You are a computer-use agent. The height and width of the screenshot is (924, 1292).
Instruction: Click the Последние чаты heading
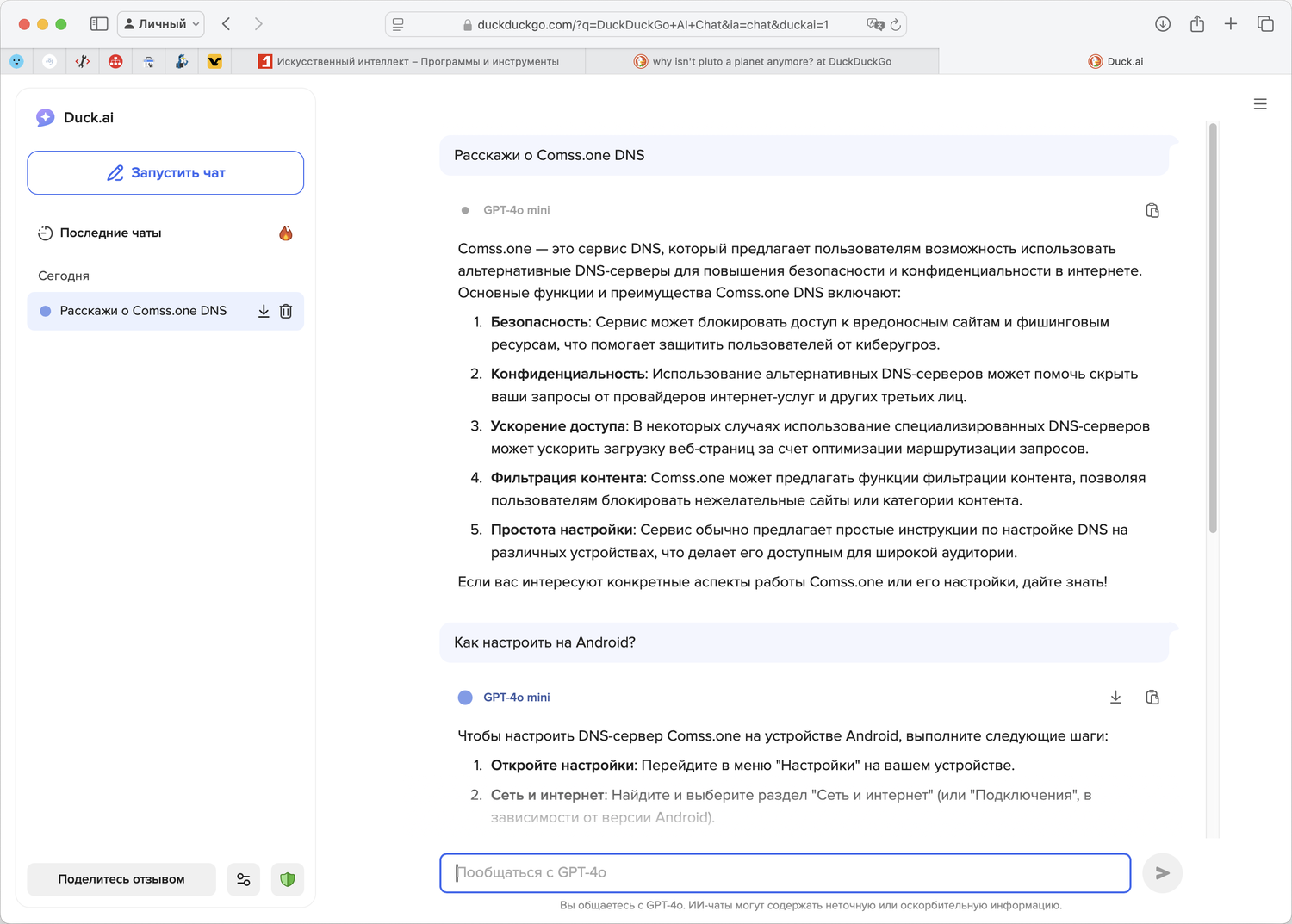110,233
